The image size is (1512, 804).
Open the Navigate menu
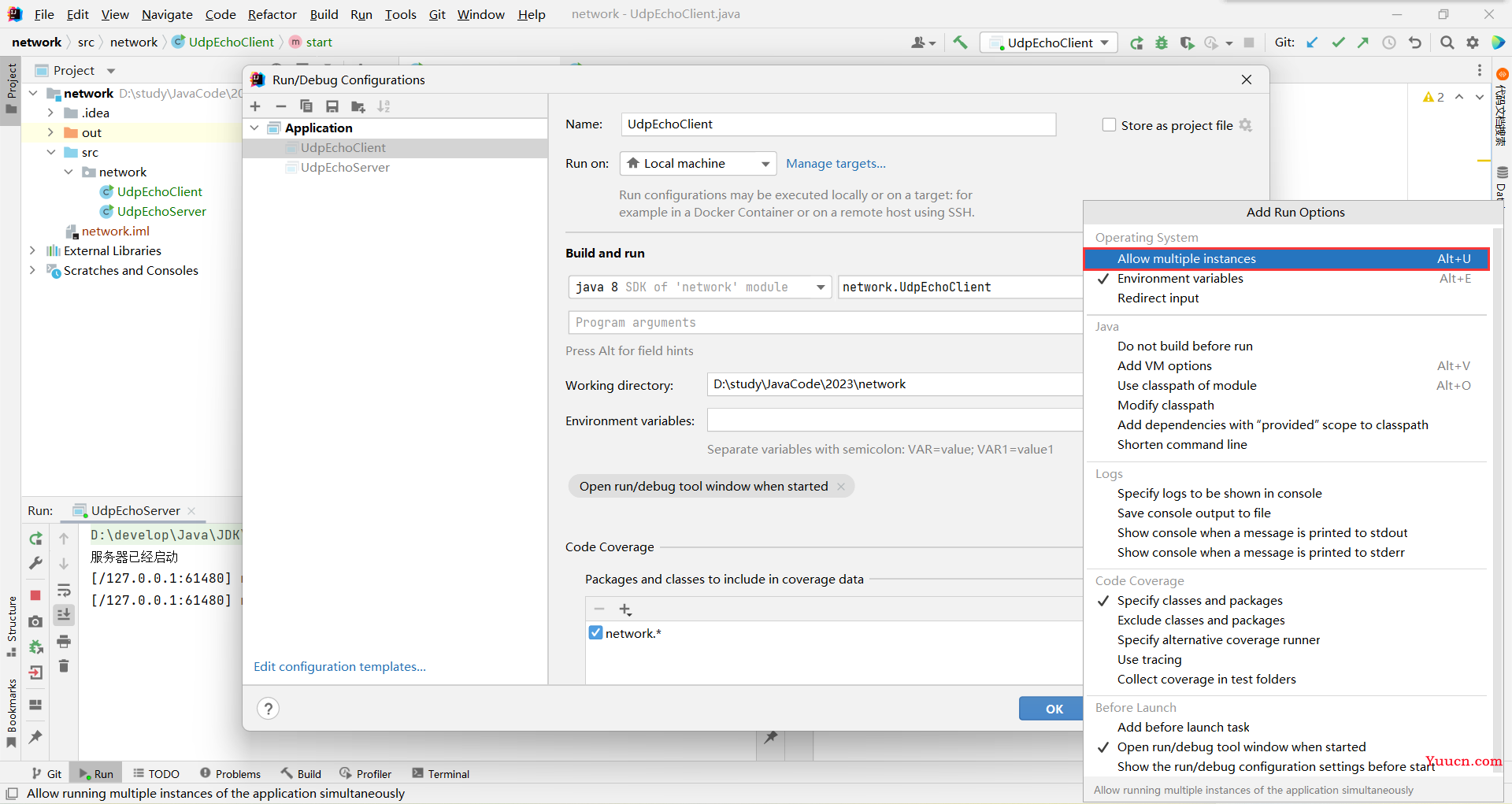(x=167, y=14)
